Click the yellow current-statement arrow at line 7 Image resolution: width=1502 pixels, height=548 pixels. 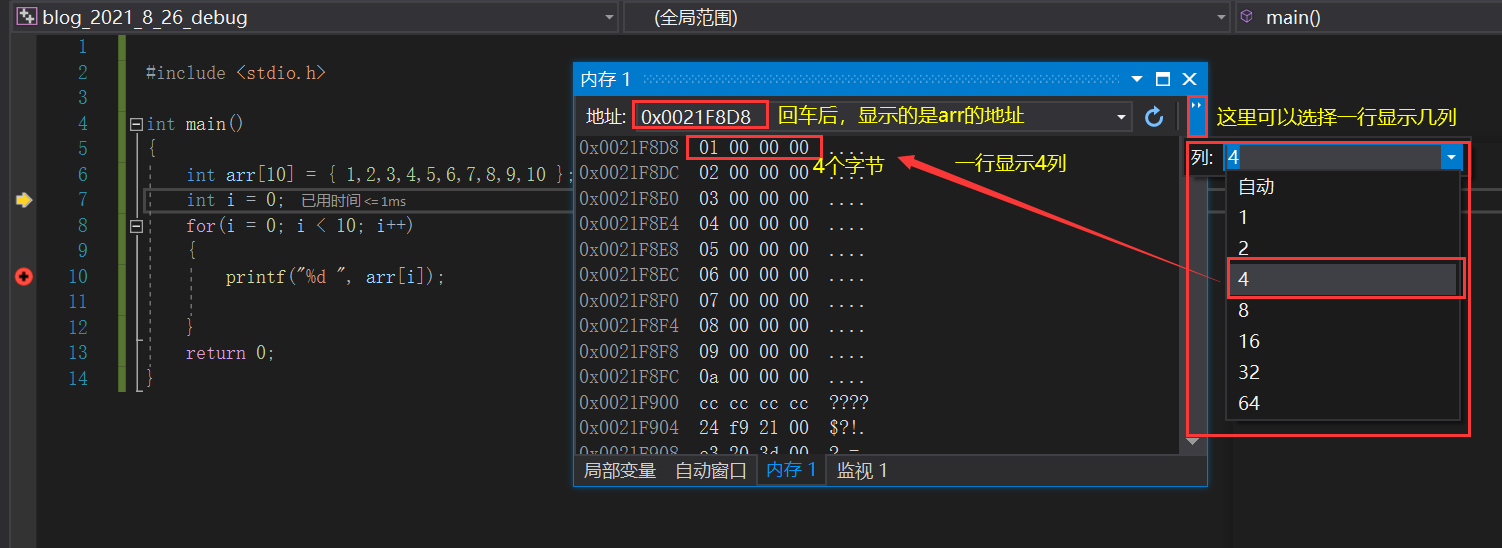pos(24,201)
